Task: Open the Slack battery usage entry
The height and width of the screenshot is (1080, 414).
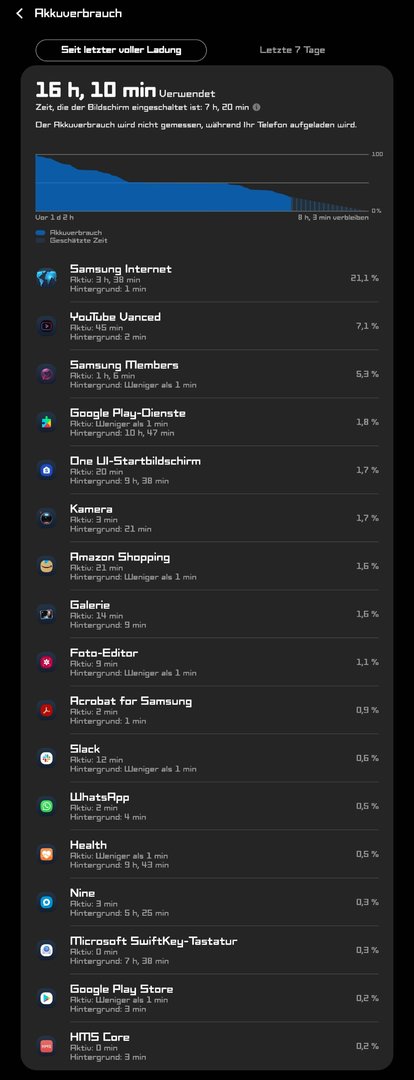Action: click(207, 758)
